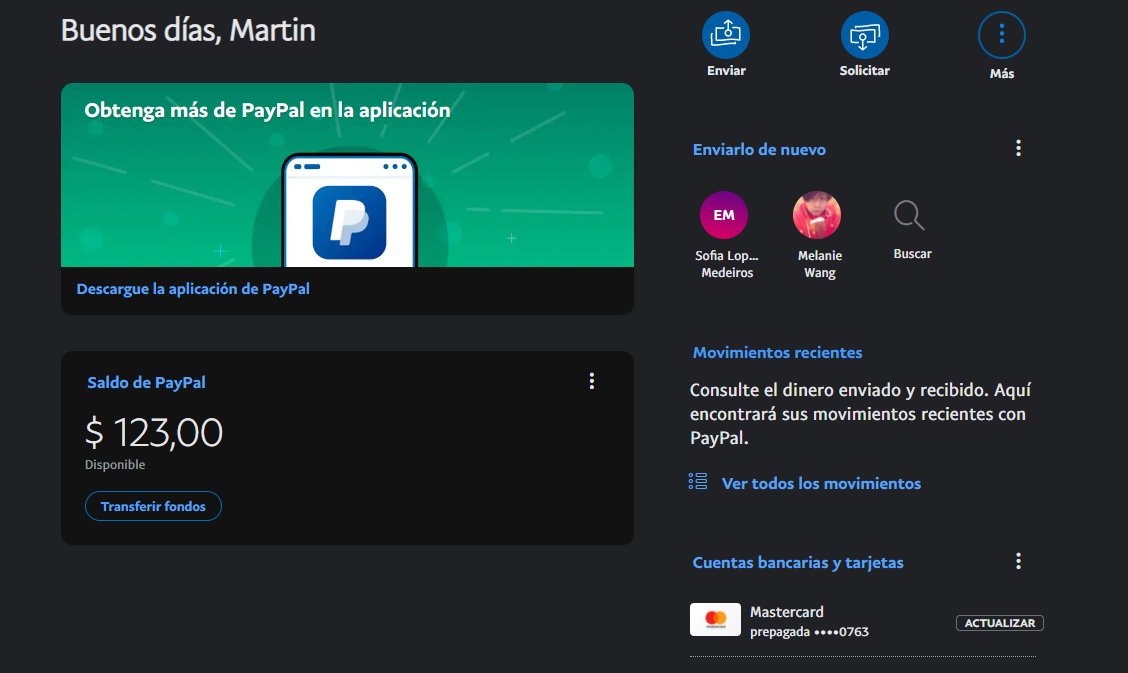Click the Mastercard card logo icon

(715, 619)
